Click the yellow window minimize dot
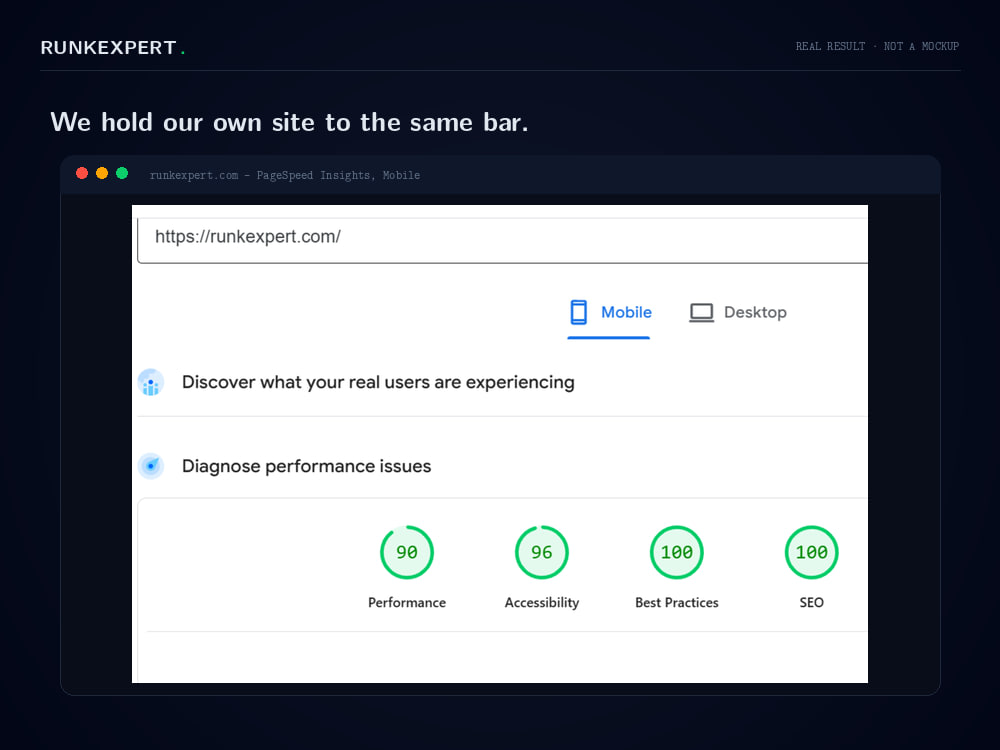The width and height of the screenshot is (1000, 750). point(102,173)
